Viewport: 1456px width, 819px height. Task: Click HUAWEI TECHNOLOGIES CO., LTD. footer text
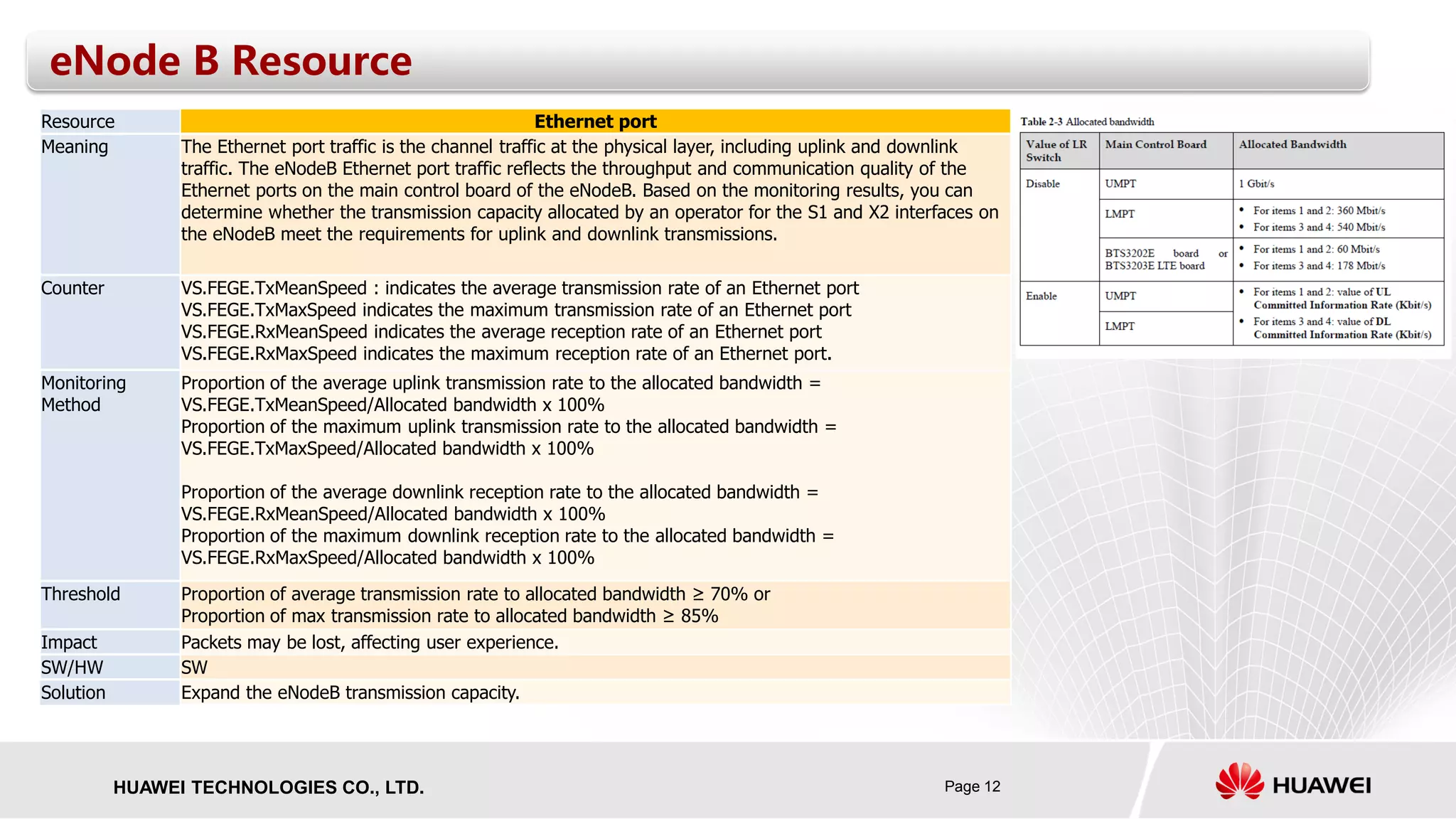click(269, 787)
